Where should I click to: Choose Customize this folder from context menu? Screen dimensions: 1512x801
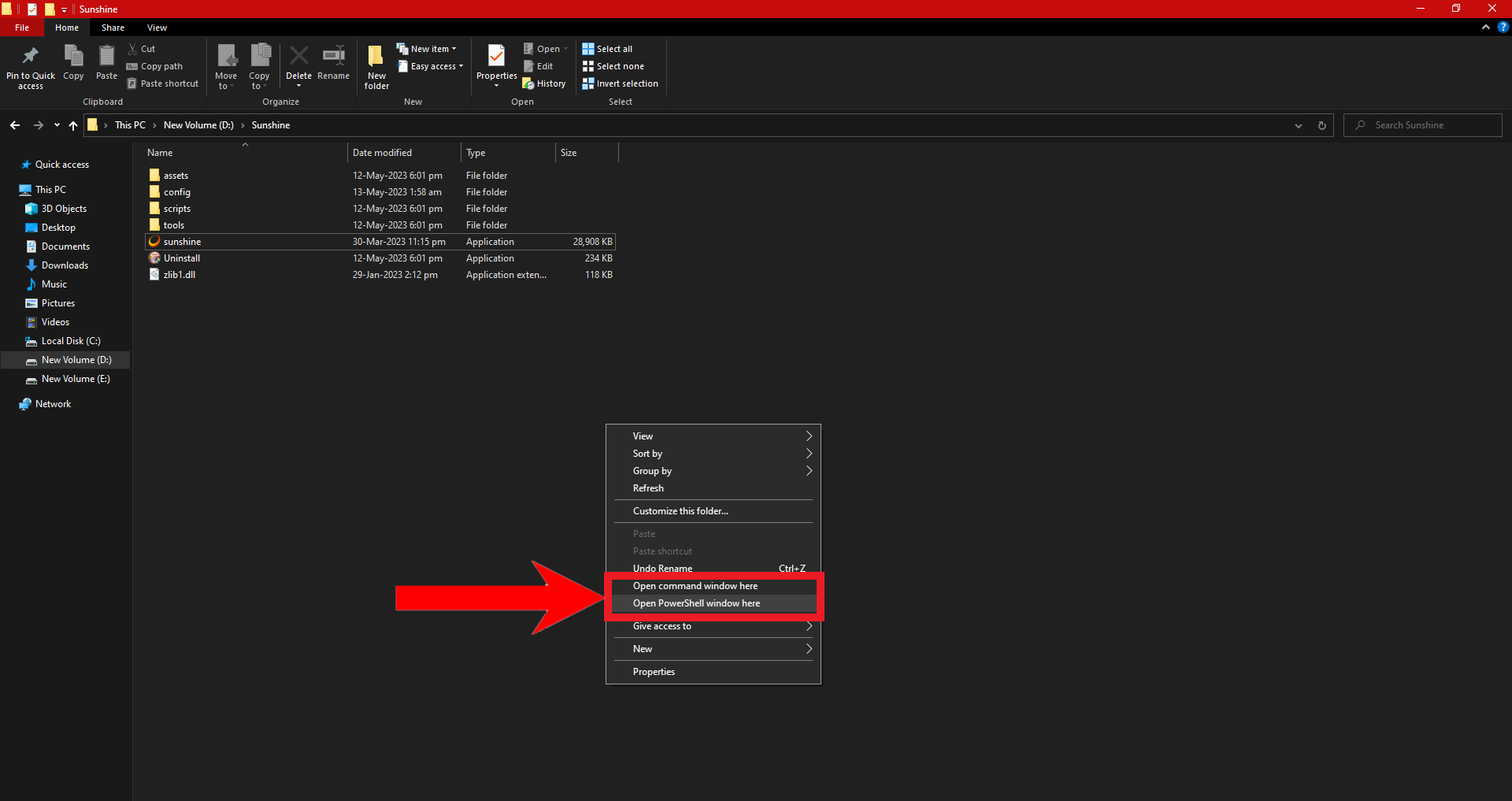713,511
